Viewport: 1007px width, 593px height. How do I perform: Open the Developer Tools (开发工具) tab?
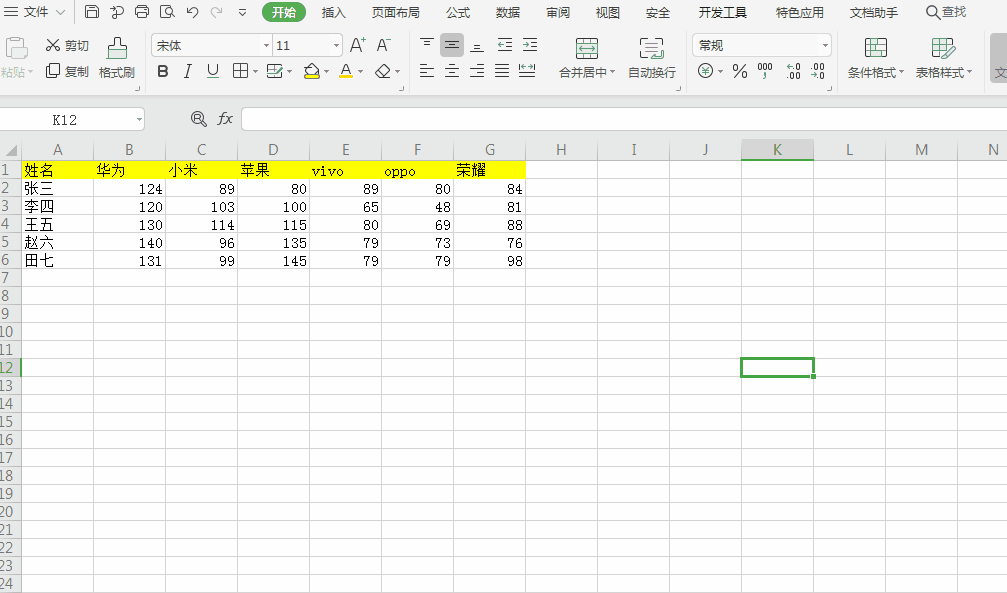[722, 12]
